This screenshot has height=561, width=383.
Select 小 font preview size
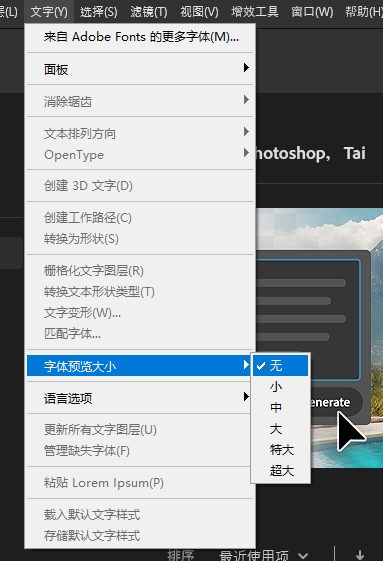click(x=280, y=386)
